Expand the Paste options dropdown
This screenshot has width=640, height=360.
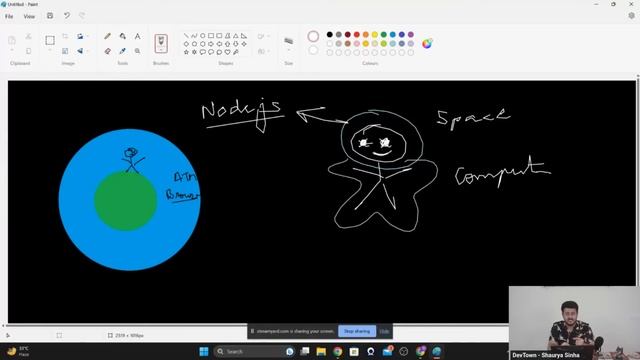point(12,50)
